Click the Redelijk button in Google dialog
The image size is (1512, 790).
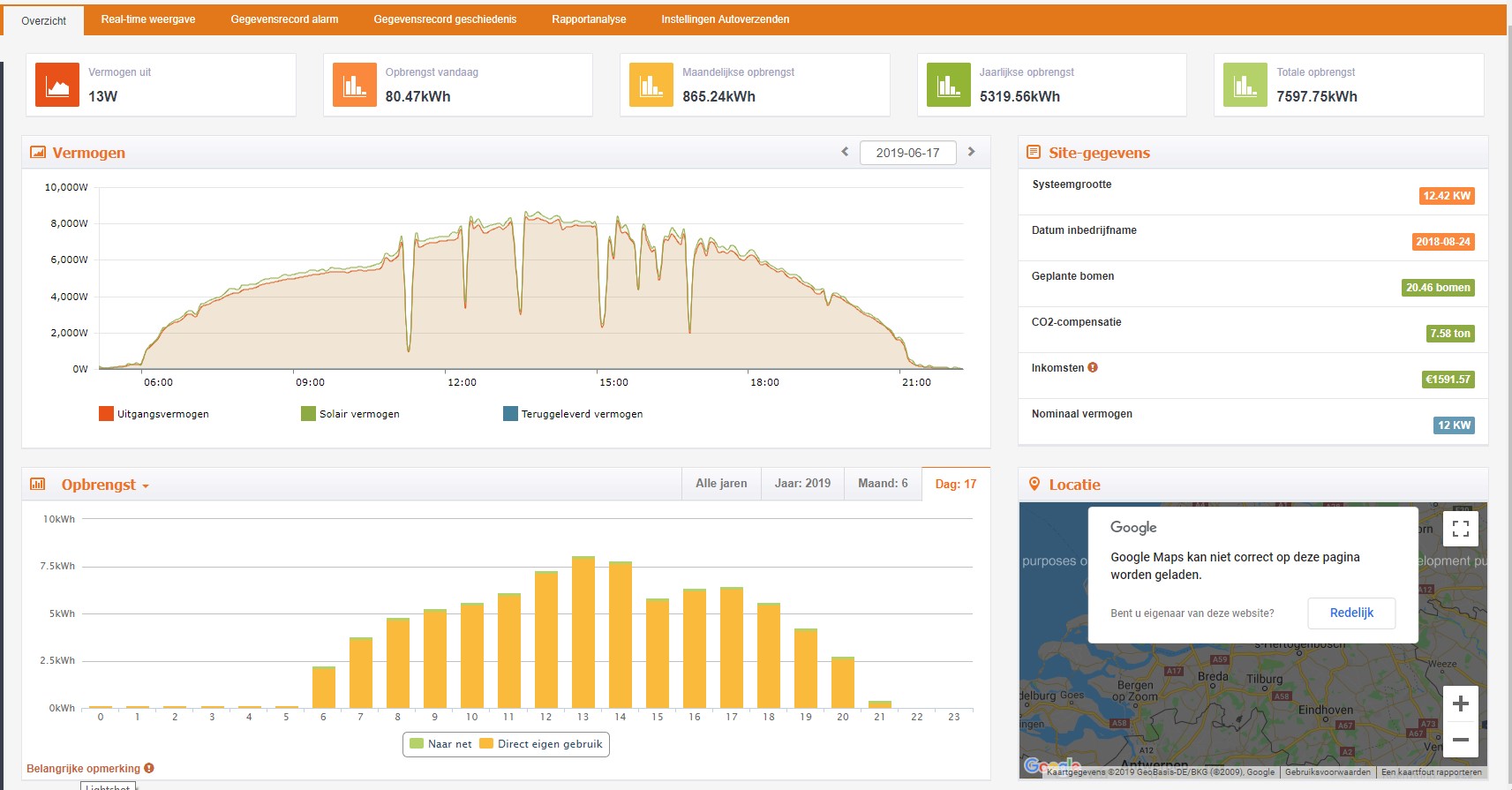[1351, 613]
